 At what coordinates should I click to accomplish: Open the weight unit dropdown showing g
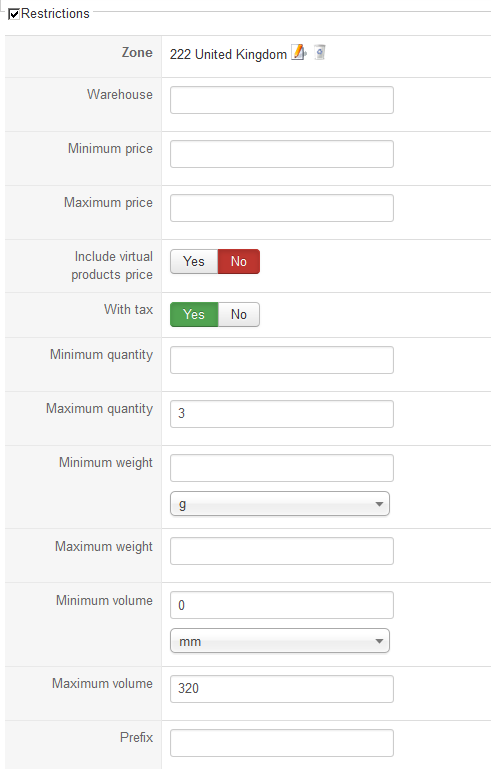(280, 504)
